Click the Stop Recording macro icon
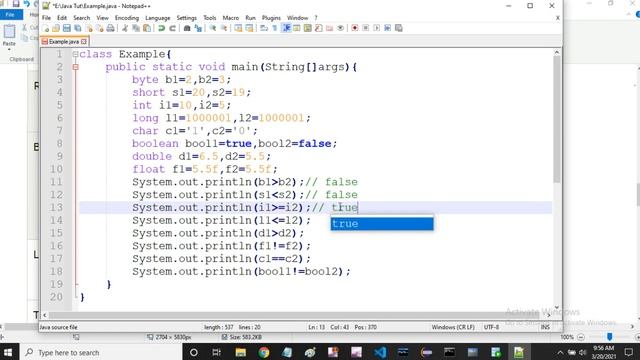Screen dimensions: 640x360 pyautogui.click(x=366, y=28)
